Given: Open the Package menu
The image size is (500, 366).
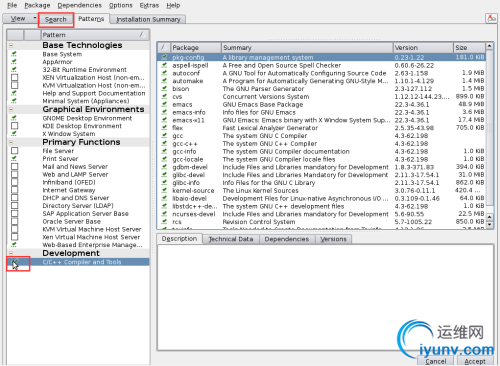Looking at the screenshot, I should [37, 5].
